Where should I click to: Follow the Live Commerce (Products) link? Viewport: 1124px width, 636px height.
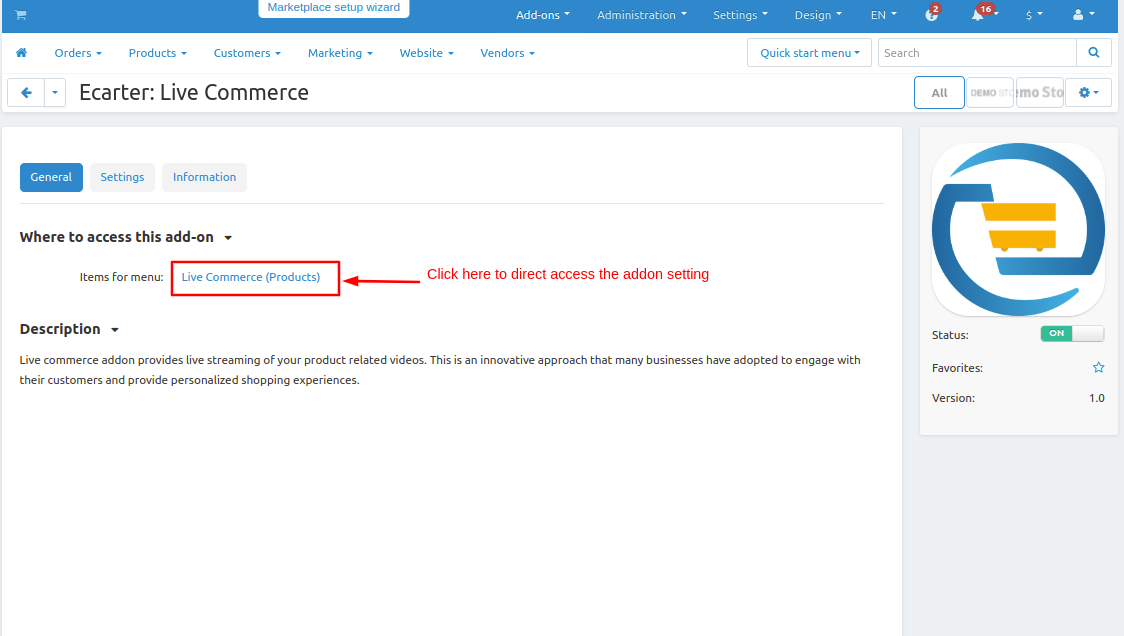(x=251, y=277)
